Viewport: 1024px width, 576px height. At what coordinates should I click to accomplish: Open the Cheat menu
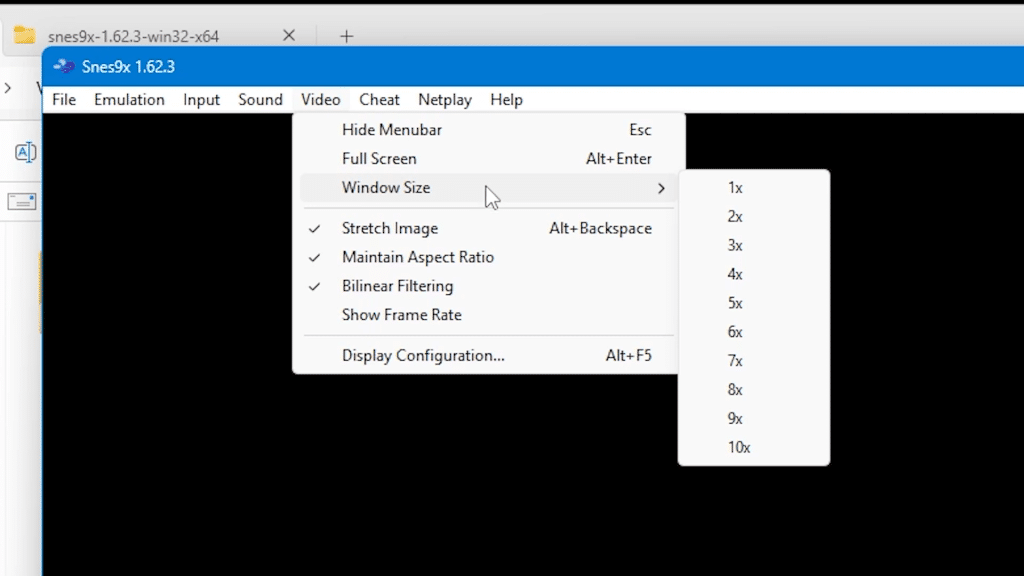coord(379,100)
